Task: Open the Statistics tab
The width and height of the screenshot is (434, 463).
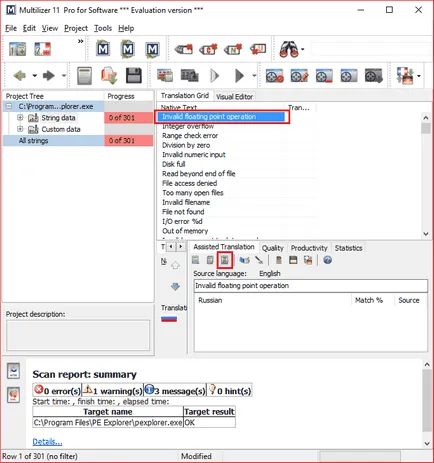Action: coord(348,248)
